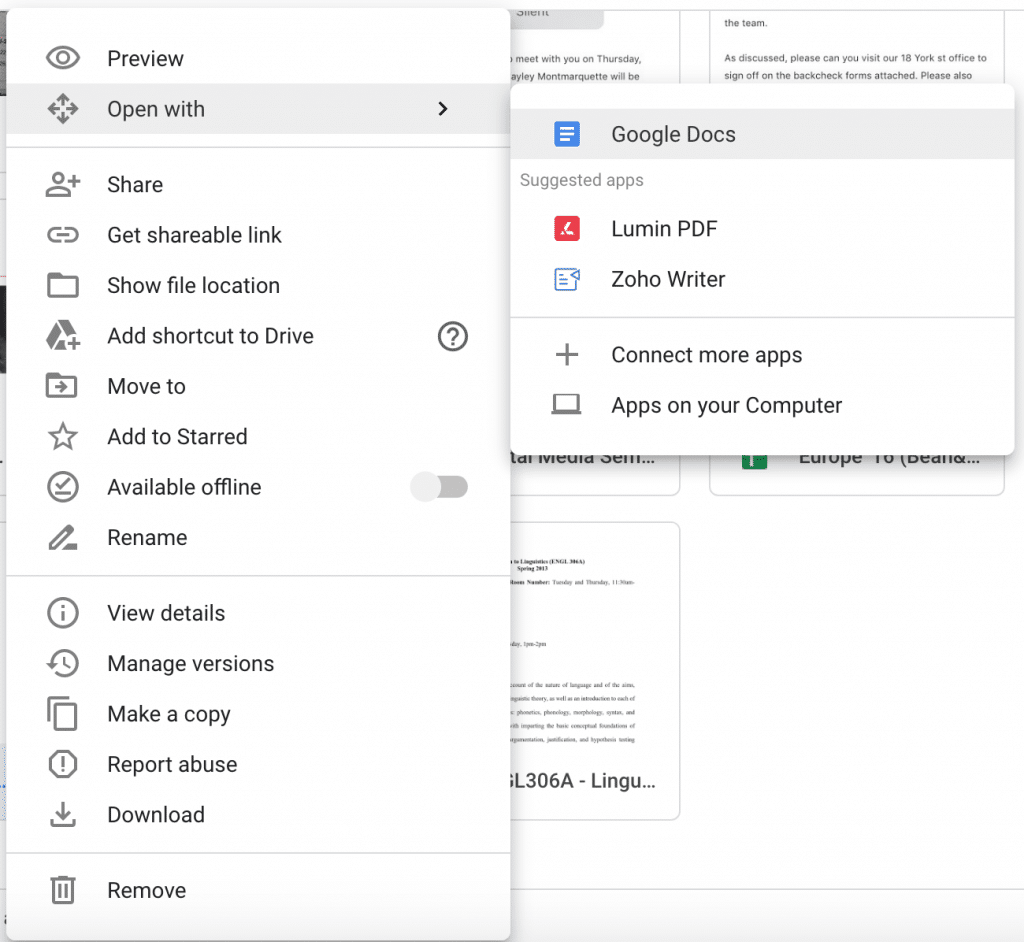This screenshot has width=1024, height=942.
Task: Select Apps on your Computer
Action: [726, 405]
